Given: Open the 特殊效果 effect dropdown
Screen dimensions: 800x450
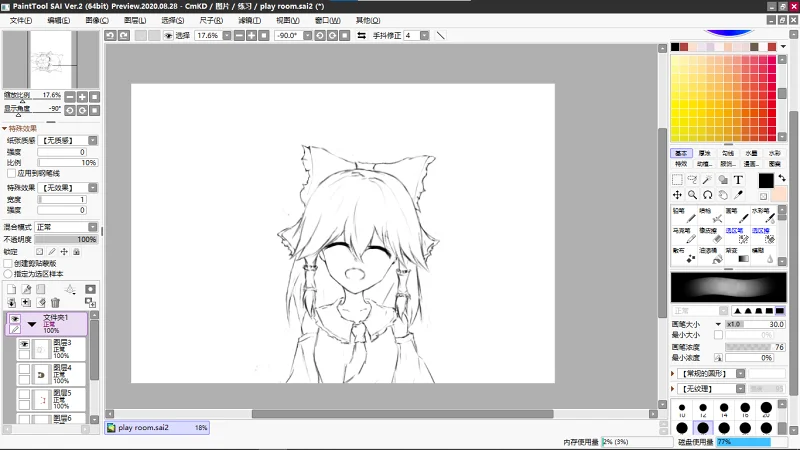Looking at the screenshot, I should point(93,188).
